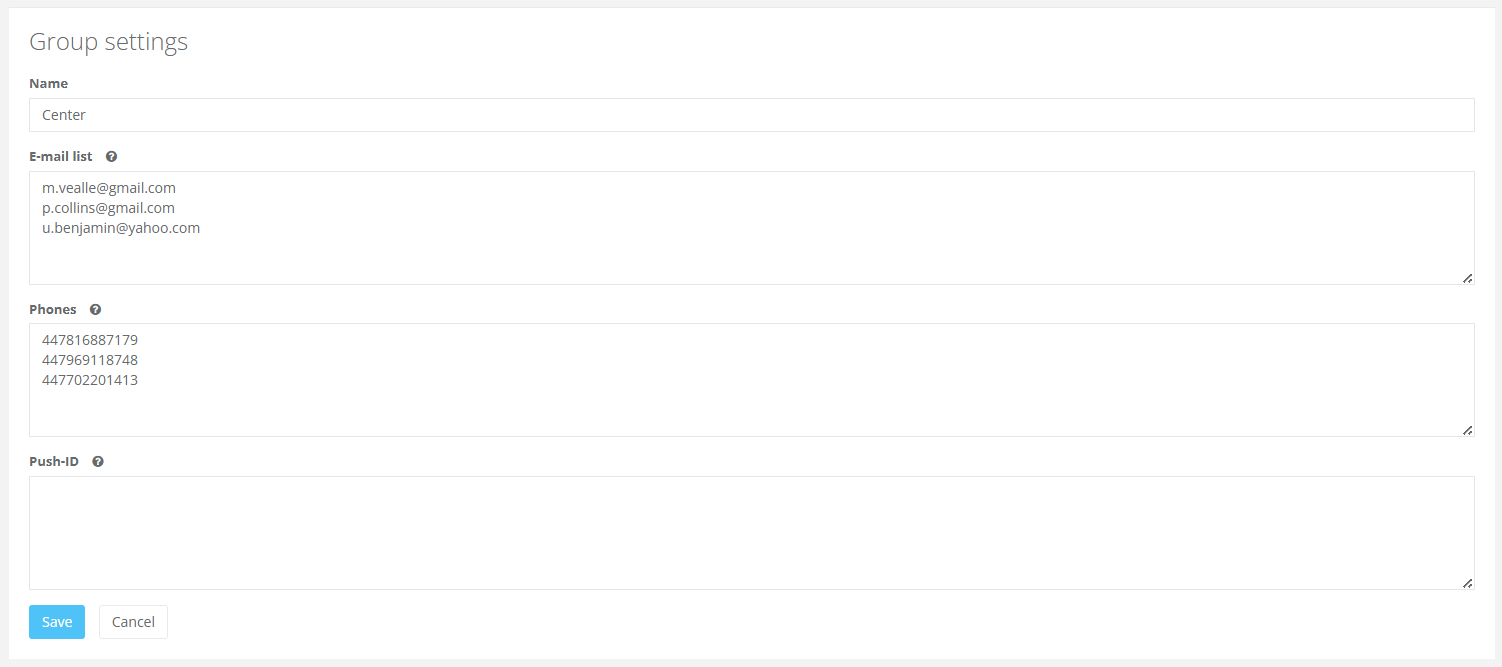The width and height of the screenshot is (1502, 667).
Task: Click the Phones box resize handle
Action: [1467, 430]
